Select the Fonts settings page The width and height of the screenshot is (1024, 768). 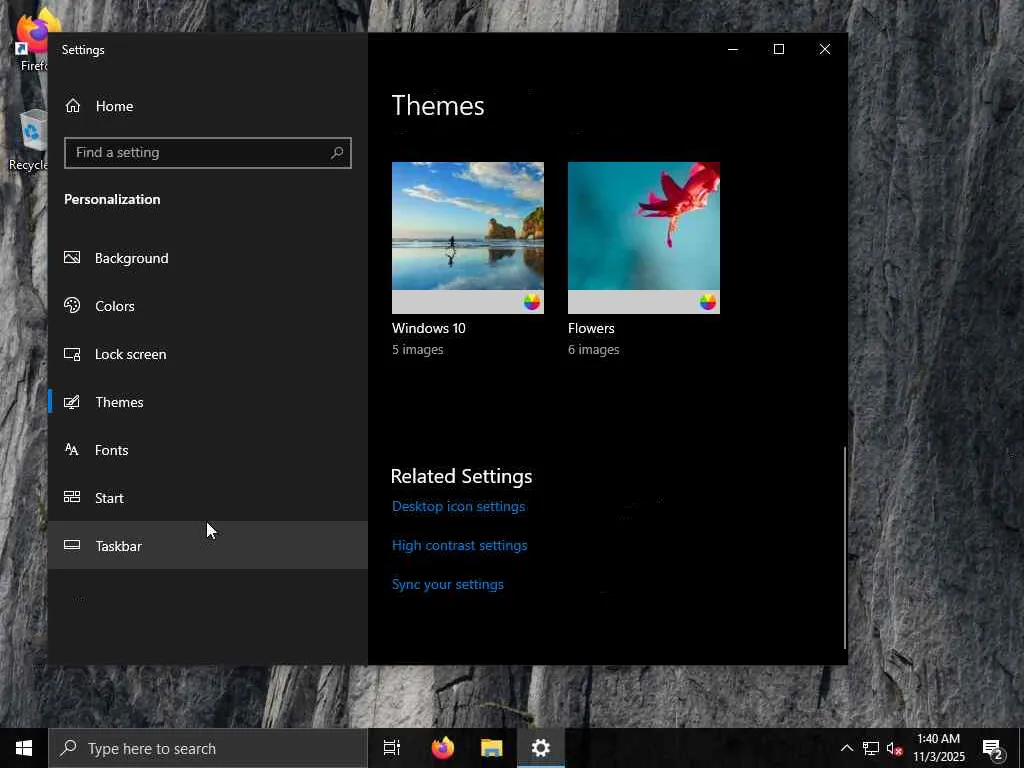(x=208, y=450)
